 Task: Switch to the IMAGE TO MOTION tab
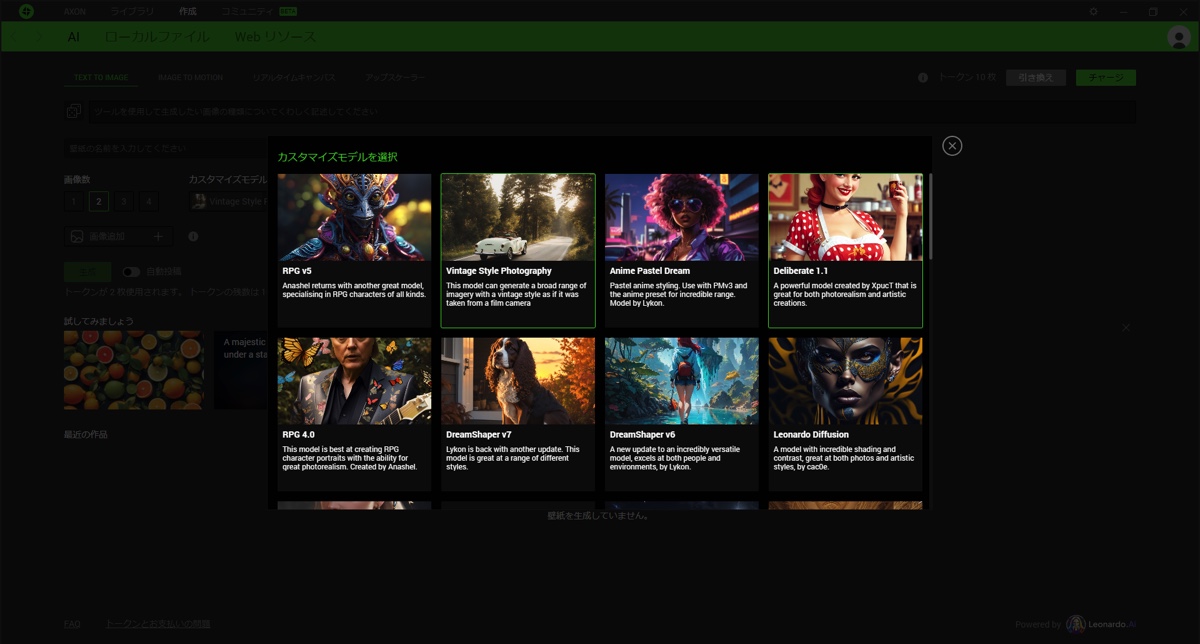tap(190, 78)
